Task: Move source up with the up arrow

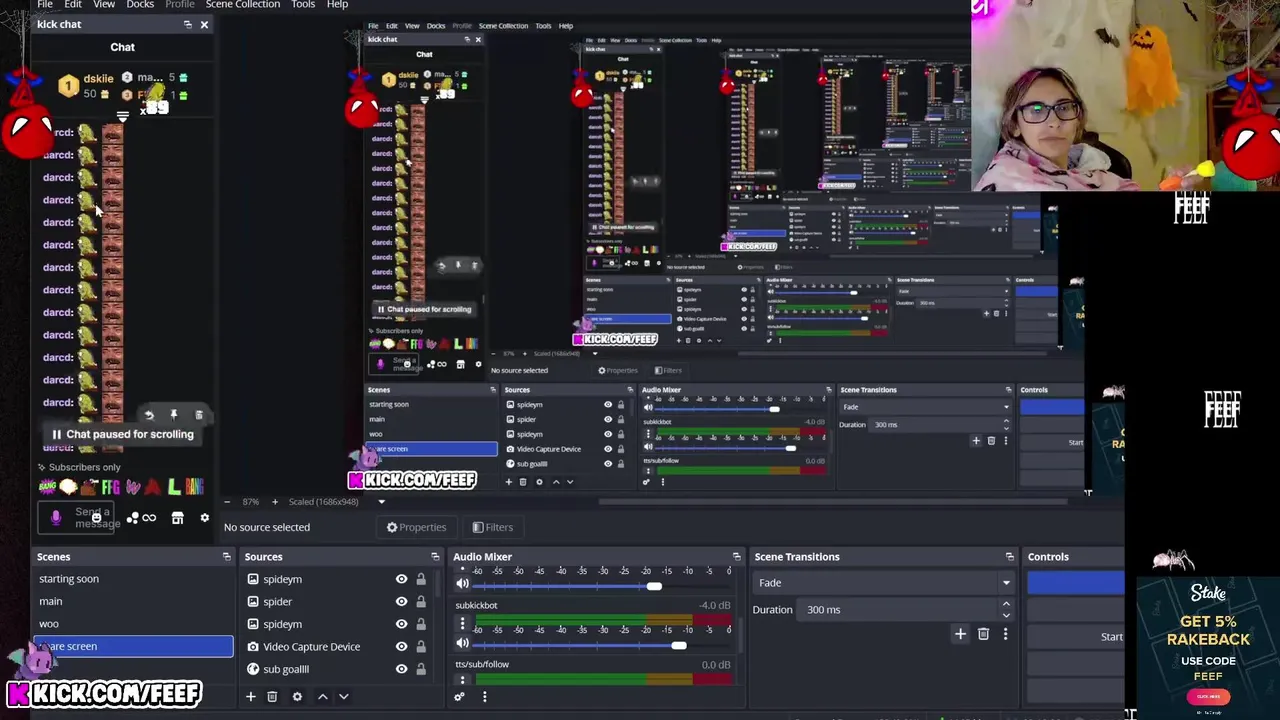Action: coord(322,697)
